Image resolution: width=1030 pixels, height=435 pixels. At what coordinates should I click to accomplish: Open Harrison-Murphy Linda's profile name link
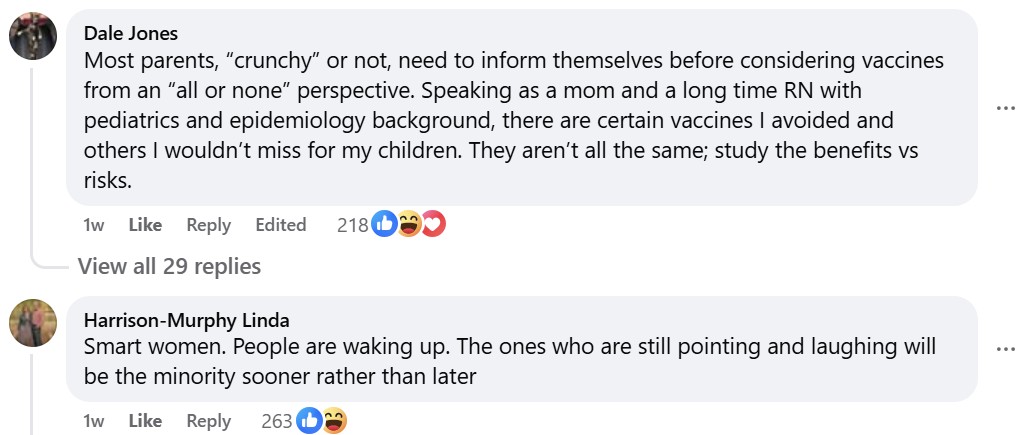click(187, 320)
